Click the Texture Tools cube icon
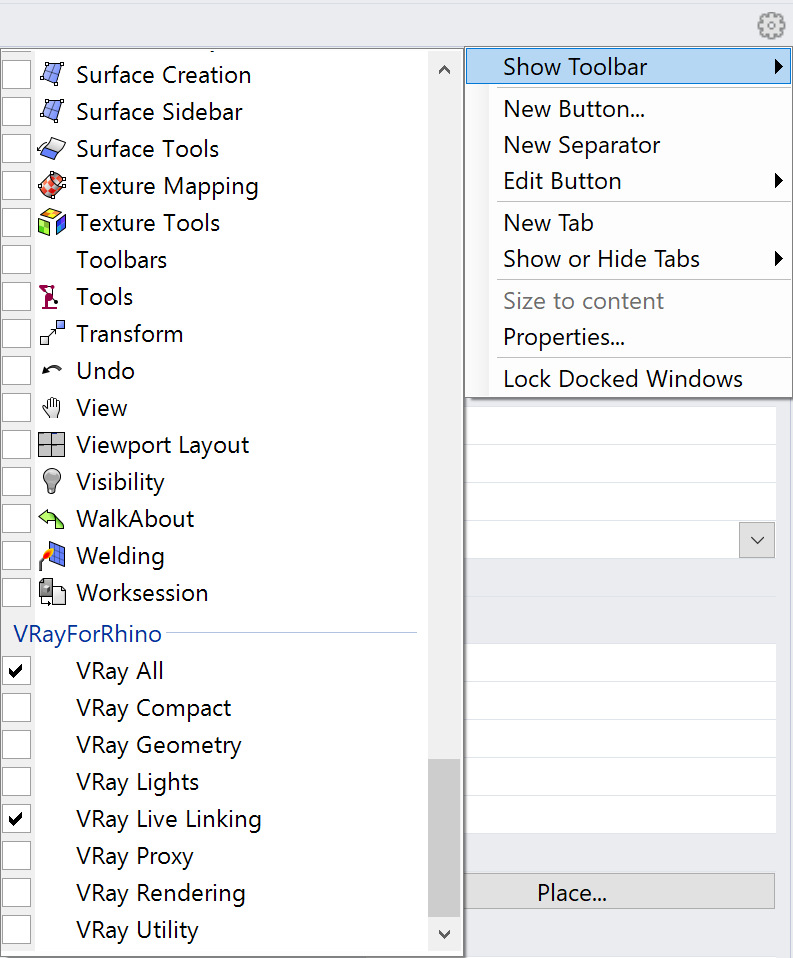The height and width of the screenshot is (958, 793). tap(52, 222)
